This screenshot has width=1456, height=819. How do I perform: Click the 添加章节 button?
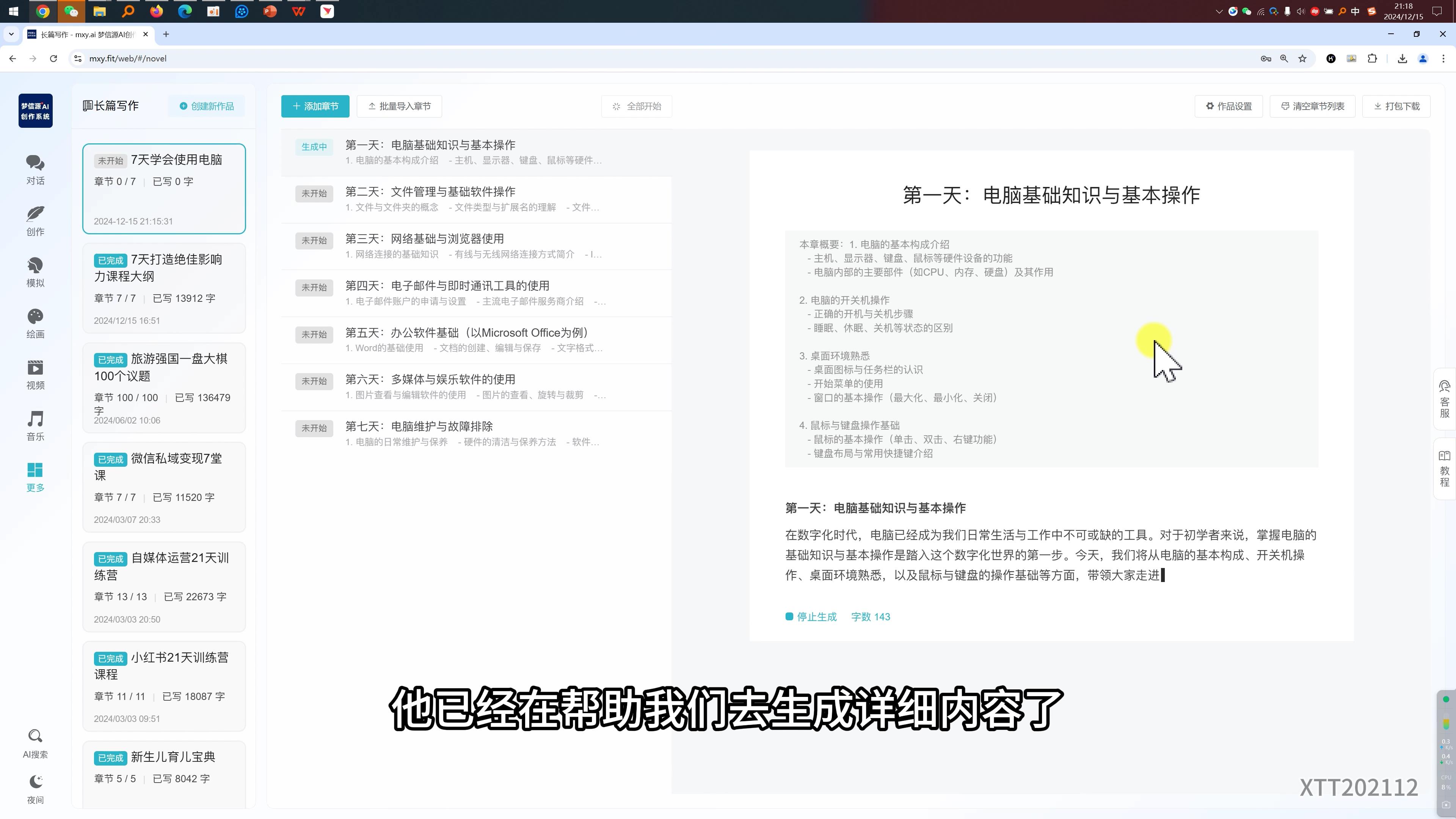(315, 106)
